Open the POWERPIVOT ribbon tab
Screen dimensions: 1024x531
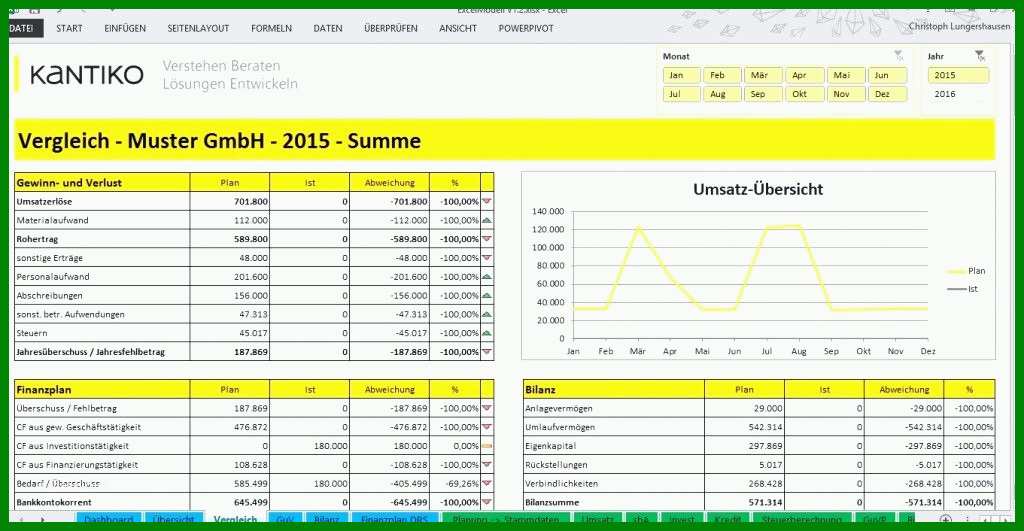[526, 28]
